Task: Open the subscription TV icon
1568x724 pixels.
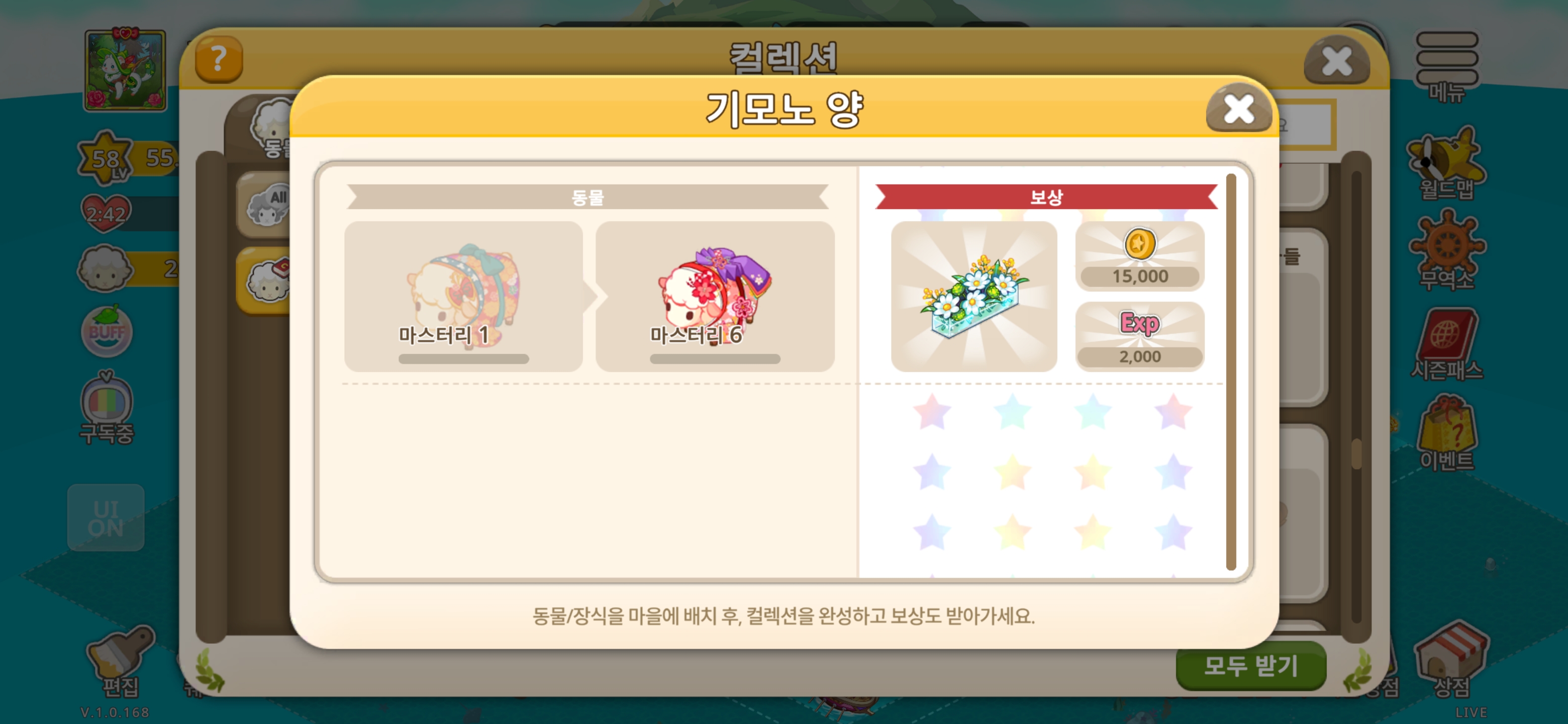Action: [x=107, y=407]
